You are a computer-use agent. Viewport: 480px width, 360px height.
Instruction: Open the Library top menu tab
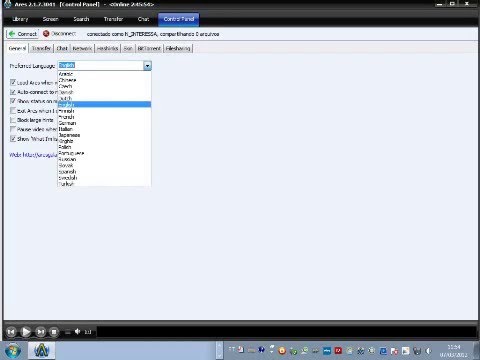pyautogui.click(x=20, y=19)
